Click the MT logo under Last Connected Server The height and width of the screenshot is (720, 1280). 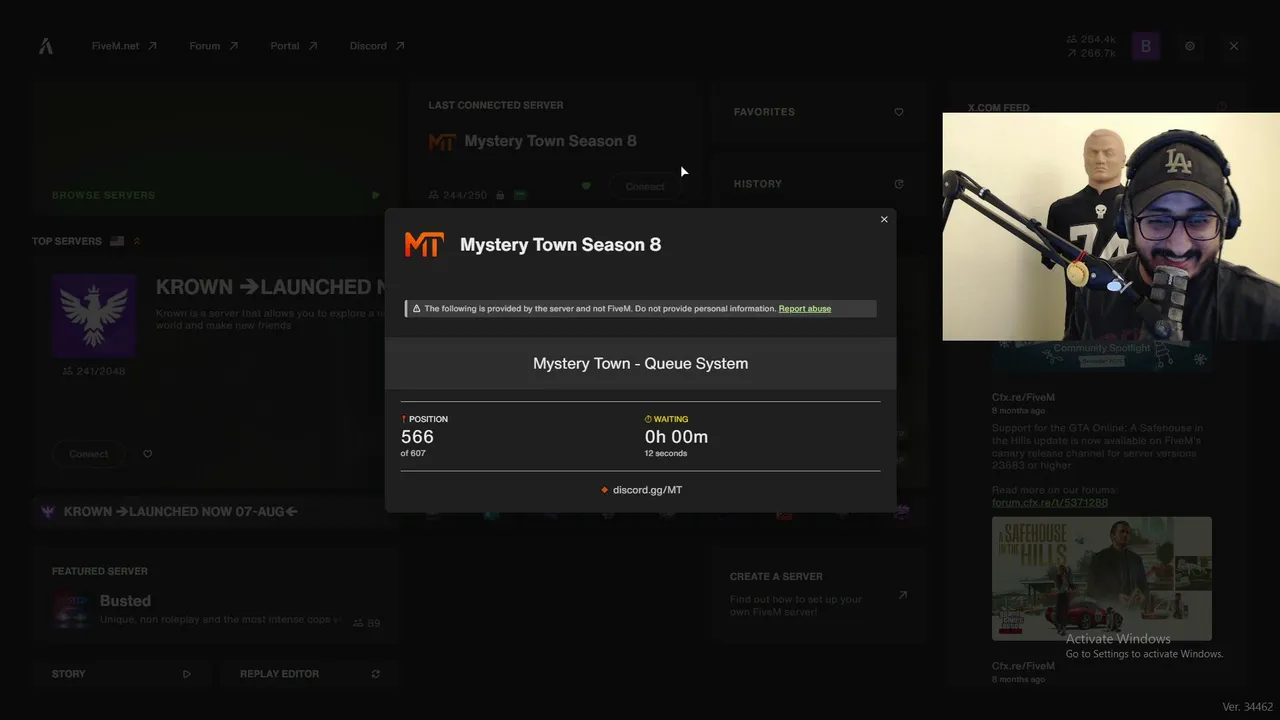(442, 142)
